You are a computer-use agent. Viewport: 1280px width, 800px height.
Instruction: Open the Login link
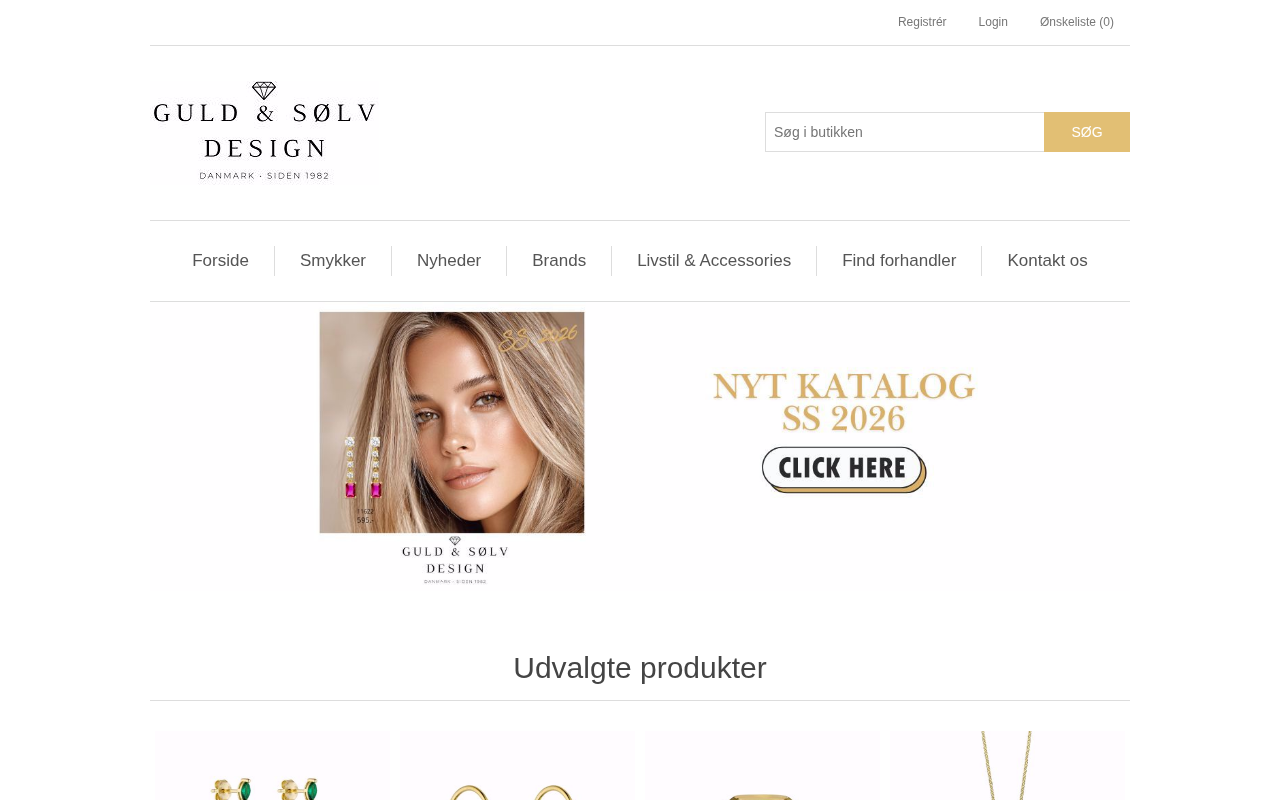(993, 22)
